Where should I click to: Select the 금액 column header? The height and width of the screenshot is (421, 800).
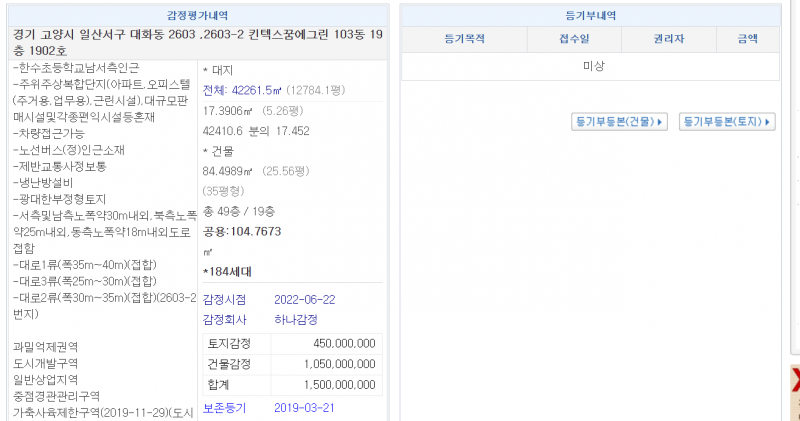click(747, 39)
